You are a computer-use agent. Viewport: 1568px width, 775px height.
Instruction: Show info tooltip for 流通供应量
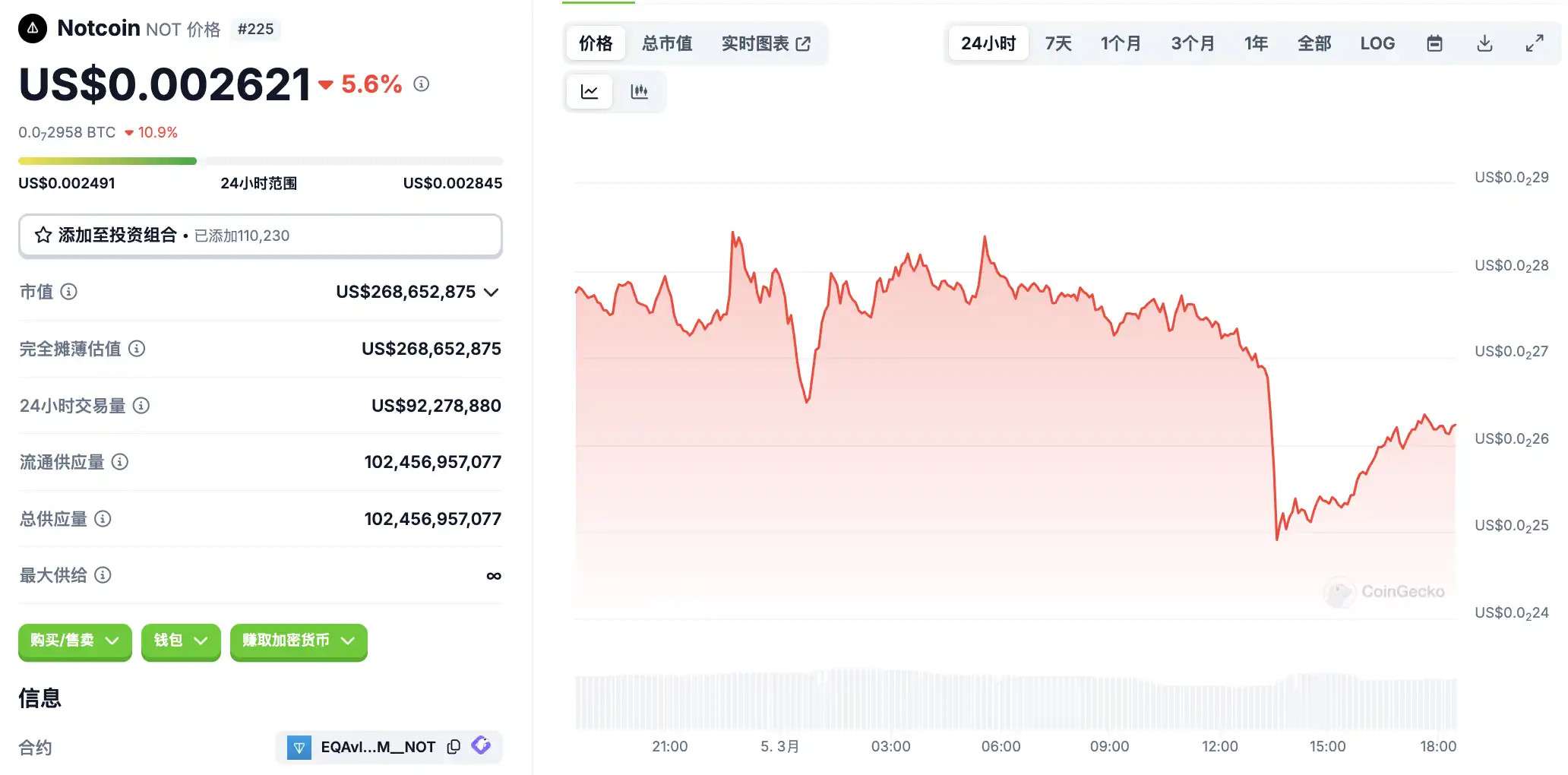tap(120, 462)
